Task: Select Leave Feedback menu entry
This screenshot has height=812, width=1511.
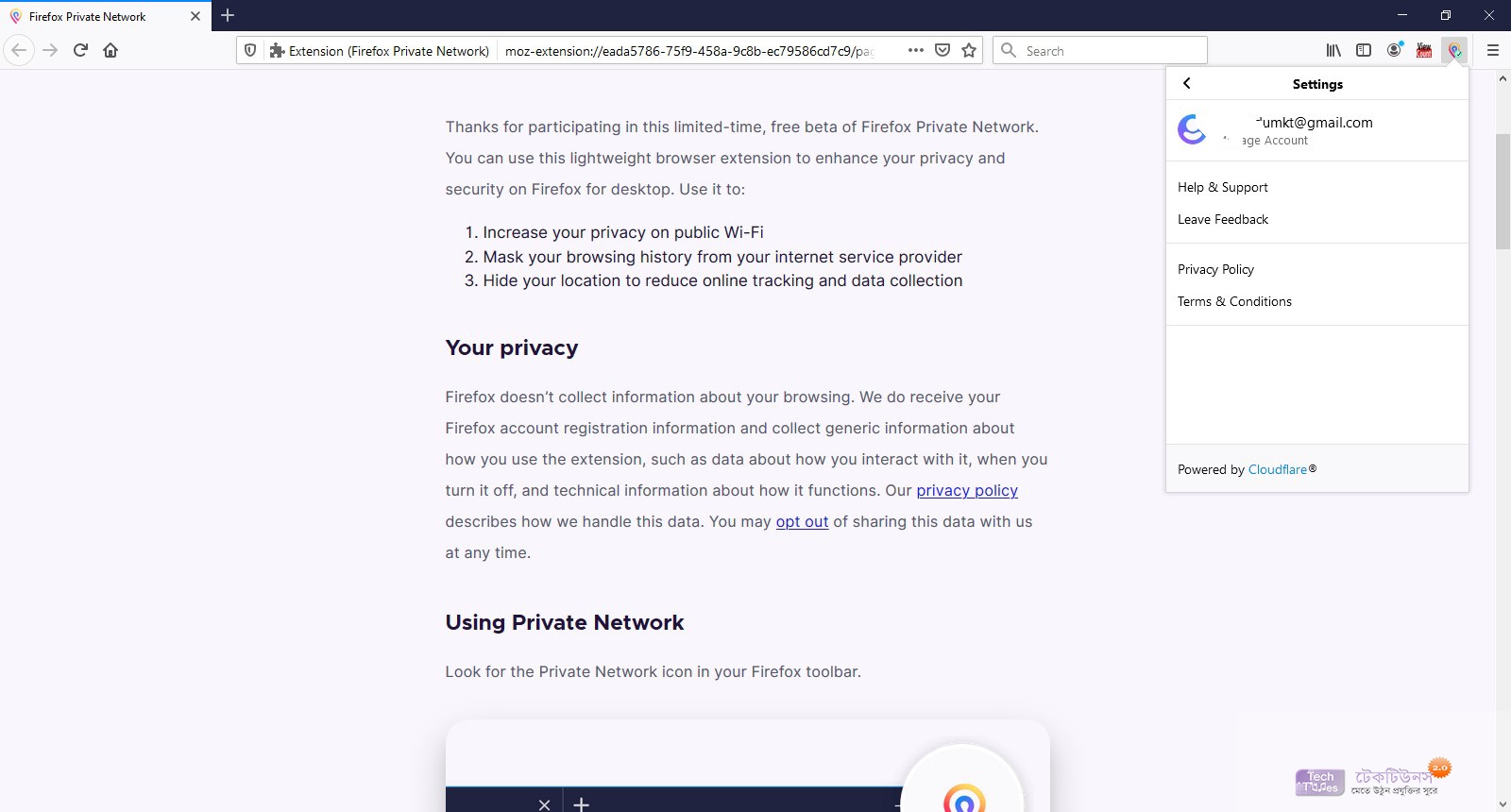Action: tap(1223, 219)
